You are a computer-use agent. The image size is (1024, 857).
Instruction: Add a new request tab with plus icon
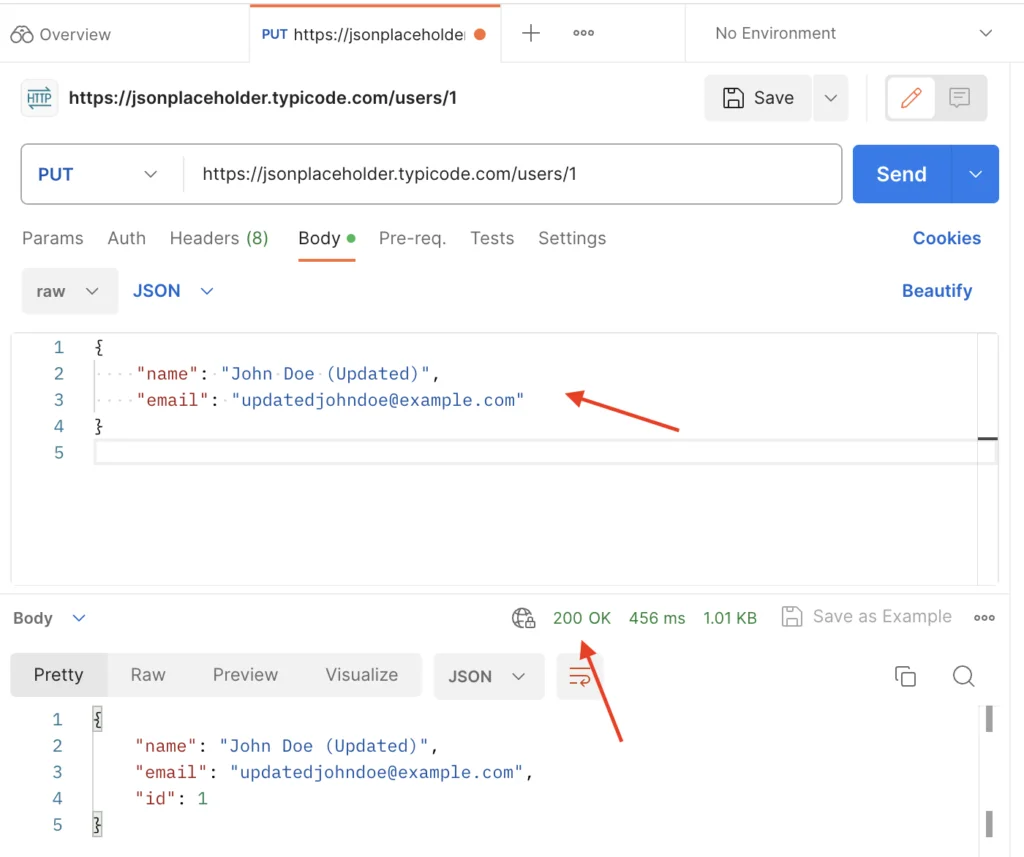coord(531,33)
